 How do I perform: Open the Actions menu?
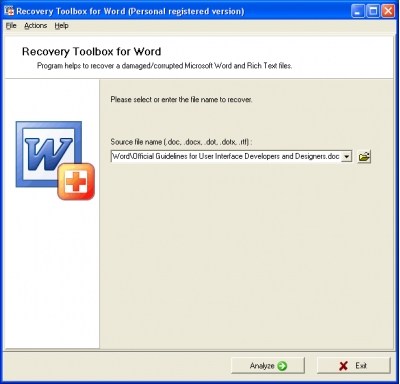click(x=35, y=26)
